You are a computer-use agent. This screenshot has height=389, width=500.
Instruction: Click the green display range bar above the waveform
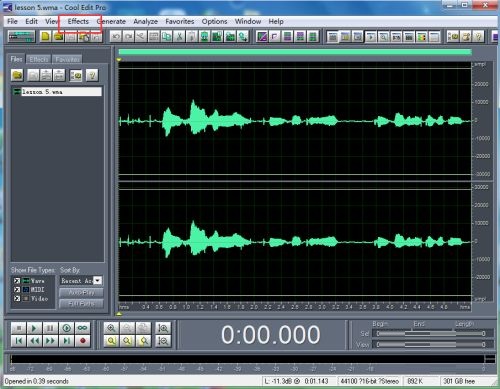pyautogui.click(x=295, y=52)
